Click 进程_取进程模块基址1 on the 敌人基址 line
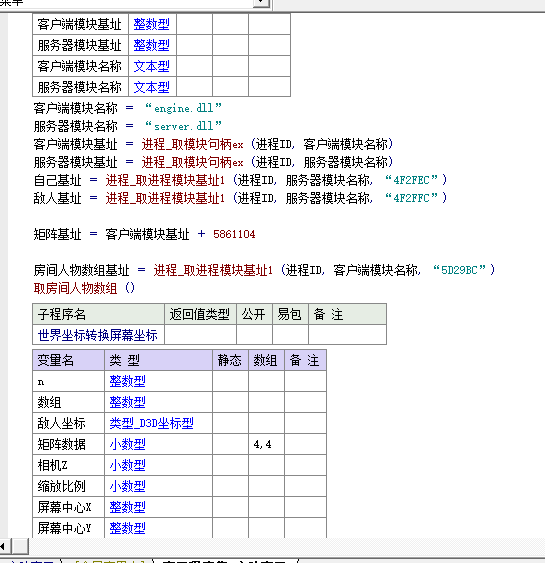The image size is (545, 563). click(x=165, y=198)
